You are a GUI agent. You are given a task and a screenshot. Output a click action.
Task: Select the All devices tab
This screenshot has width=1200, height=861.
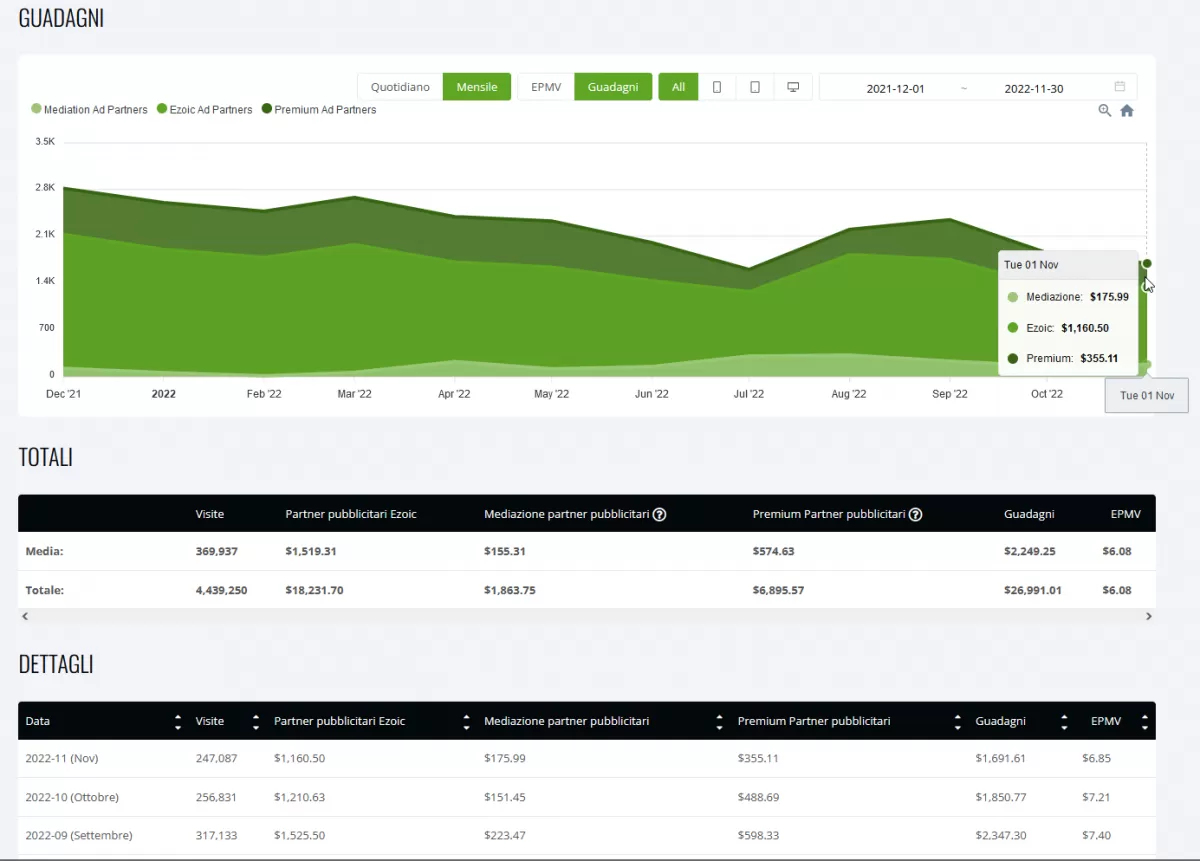pyautogui.click(x=678, y=87)
